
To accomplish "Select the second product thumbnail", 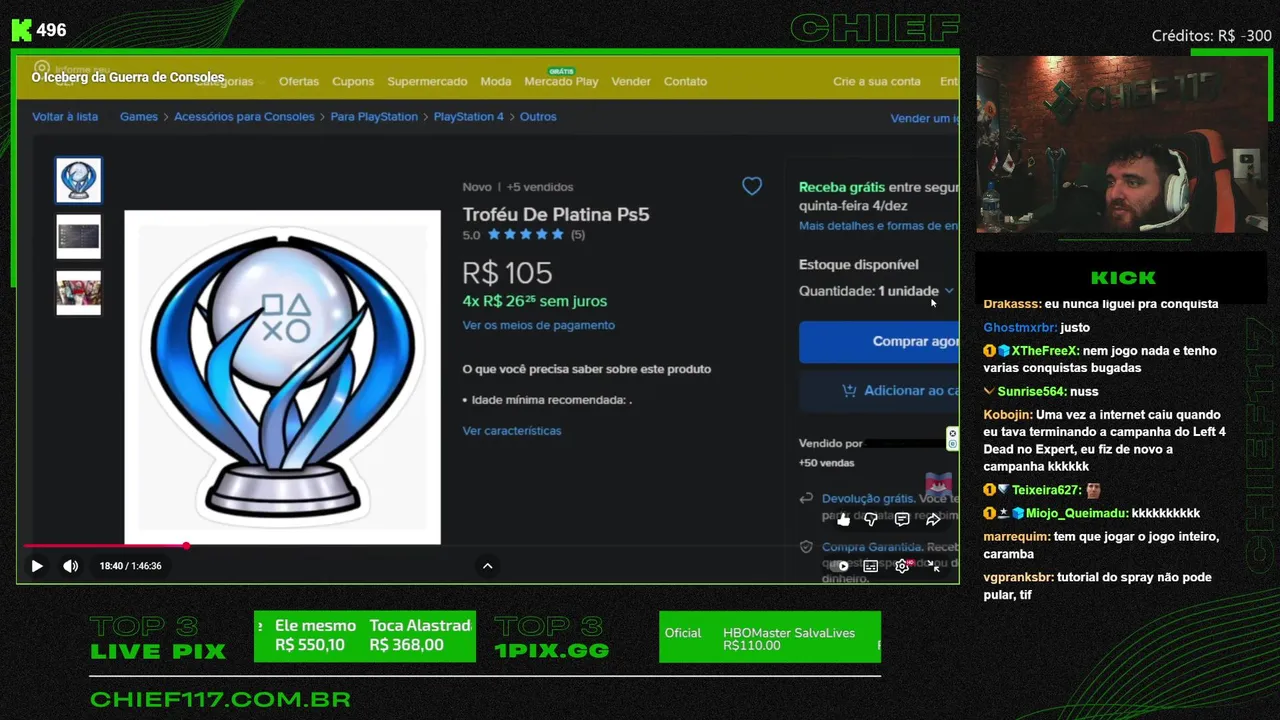I will click(x=78, y=237).
